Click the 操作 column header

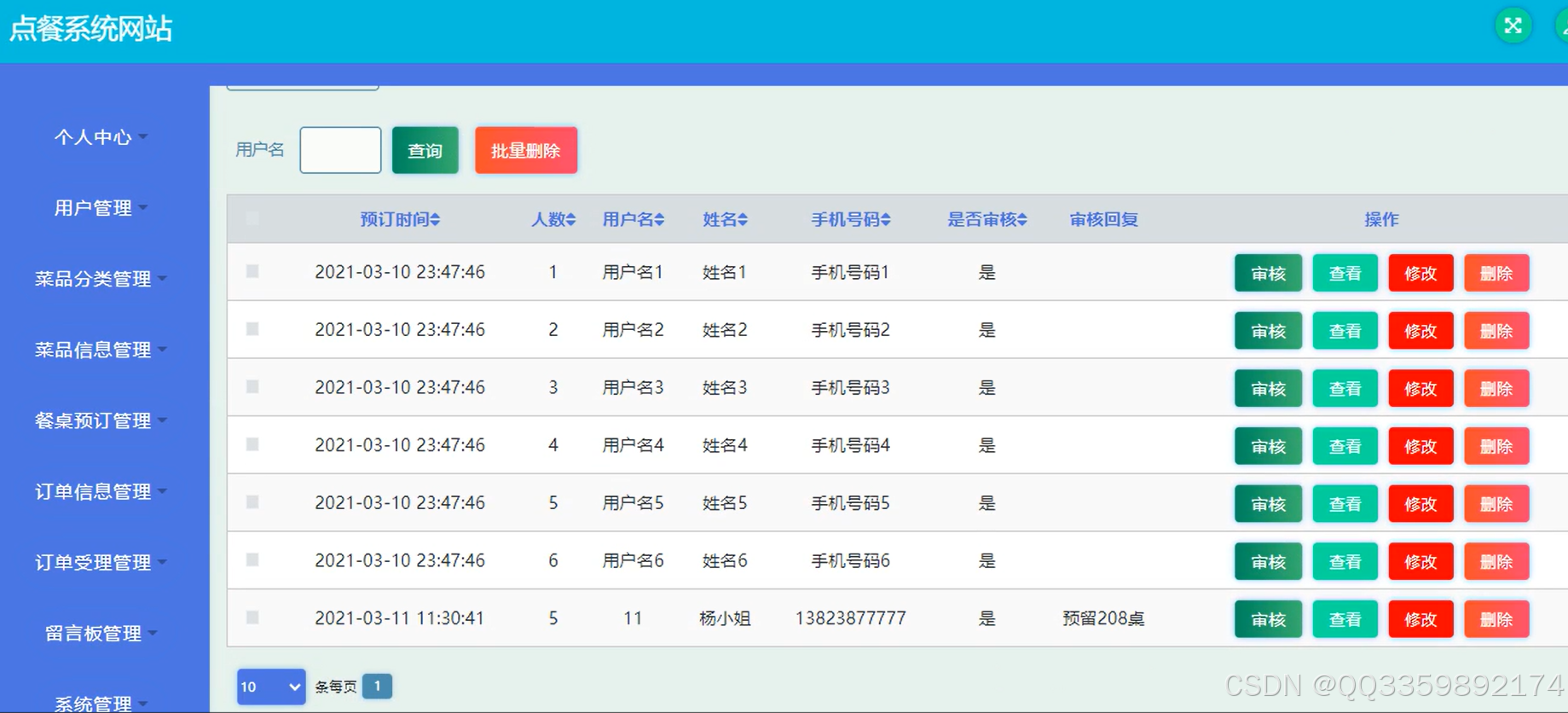[x=1381, y=220]
